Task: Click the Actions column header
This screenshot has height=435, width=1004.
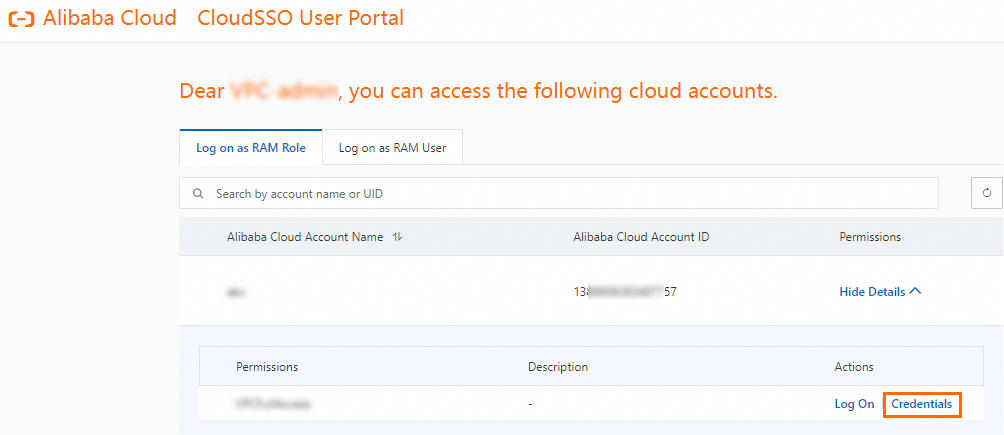Action: (854, 367)
